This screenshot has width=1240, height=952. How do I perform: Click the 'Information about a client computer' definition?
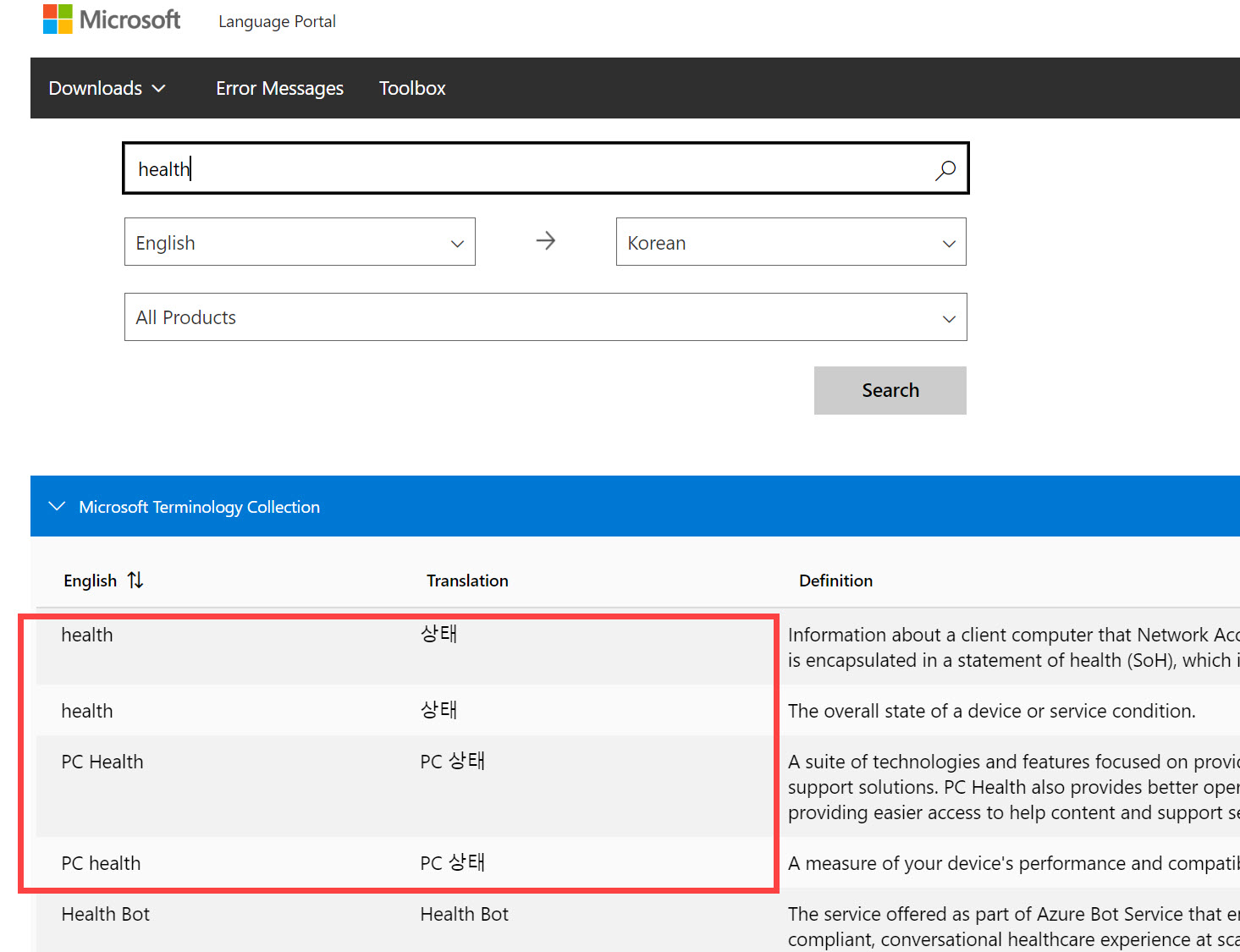1014,647
